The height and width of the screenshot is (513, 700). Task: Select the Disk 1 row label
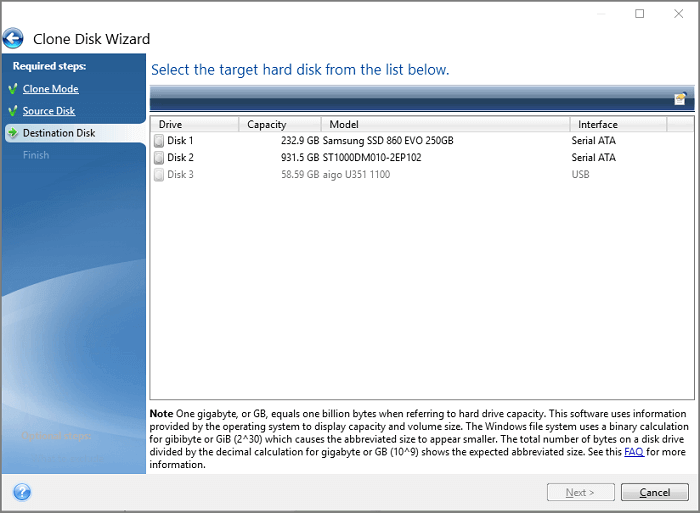180,141
